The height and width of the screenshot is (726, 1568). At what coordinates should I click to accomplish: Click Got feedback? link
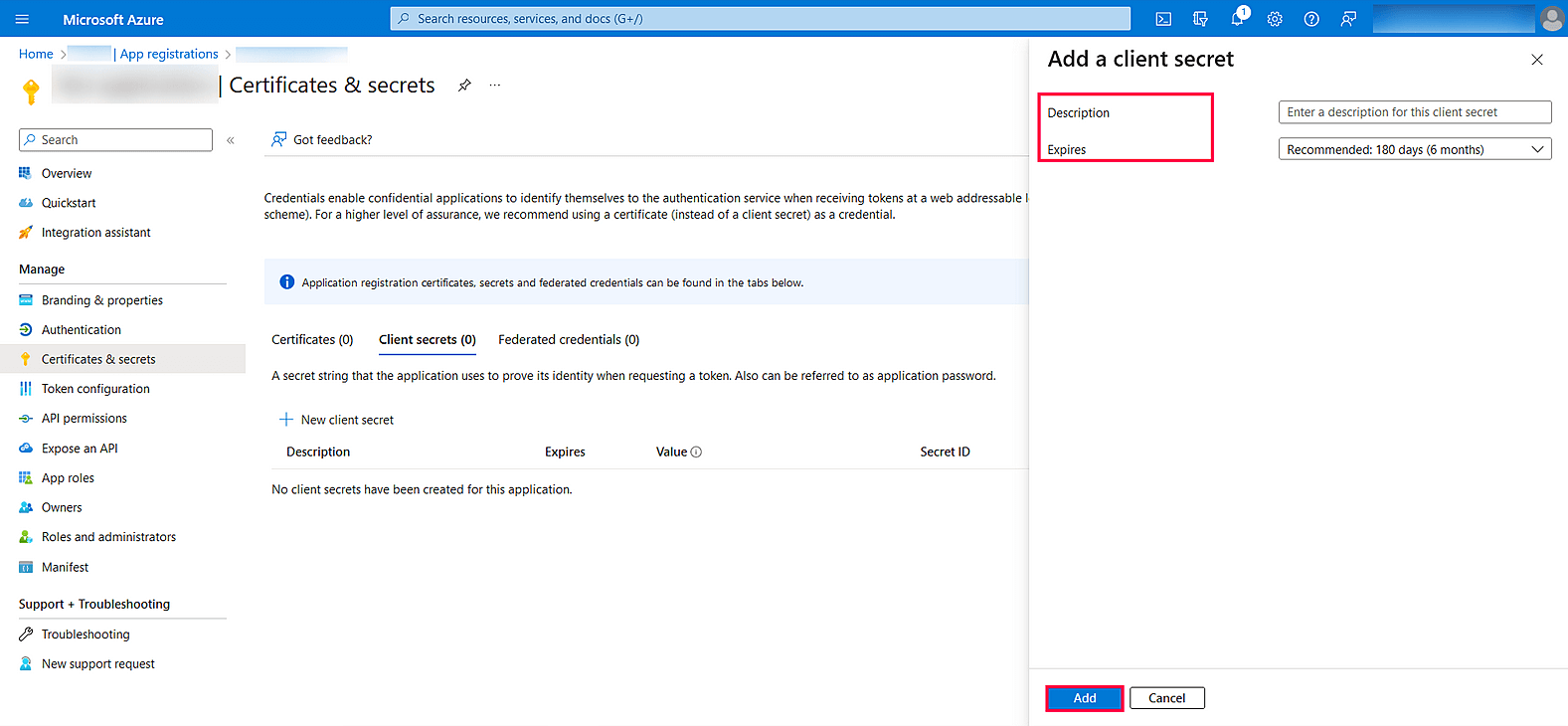[x=322, y=140]
